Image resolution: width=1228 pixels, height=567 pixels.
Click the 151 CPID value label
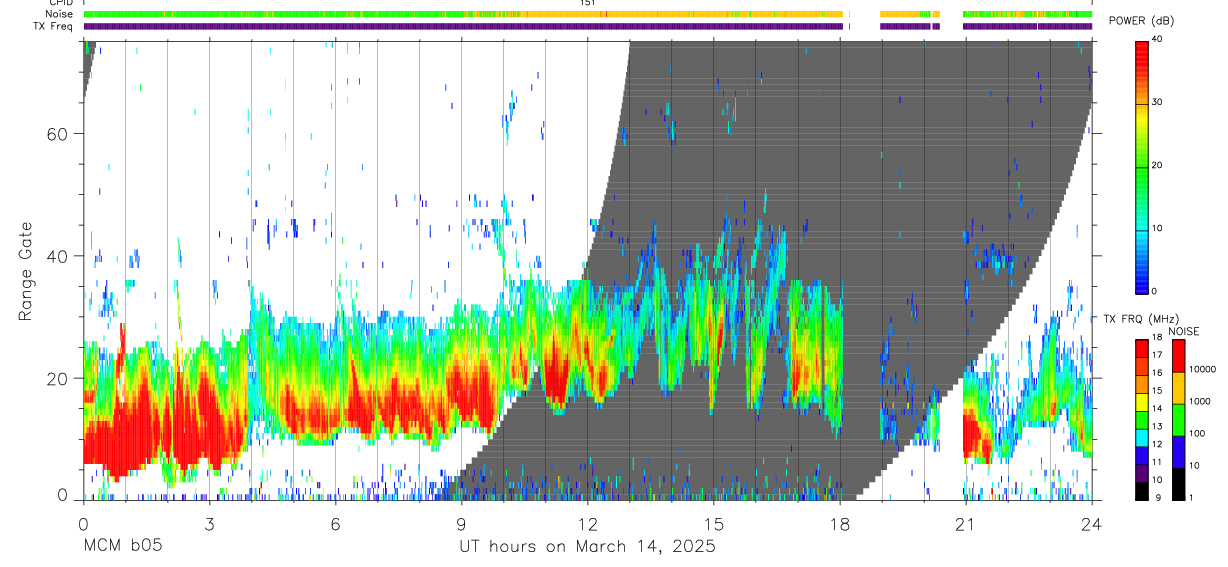587,3
